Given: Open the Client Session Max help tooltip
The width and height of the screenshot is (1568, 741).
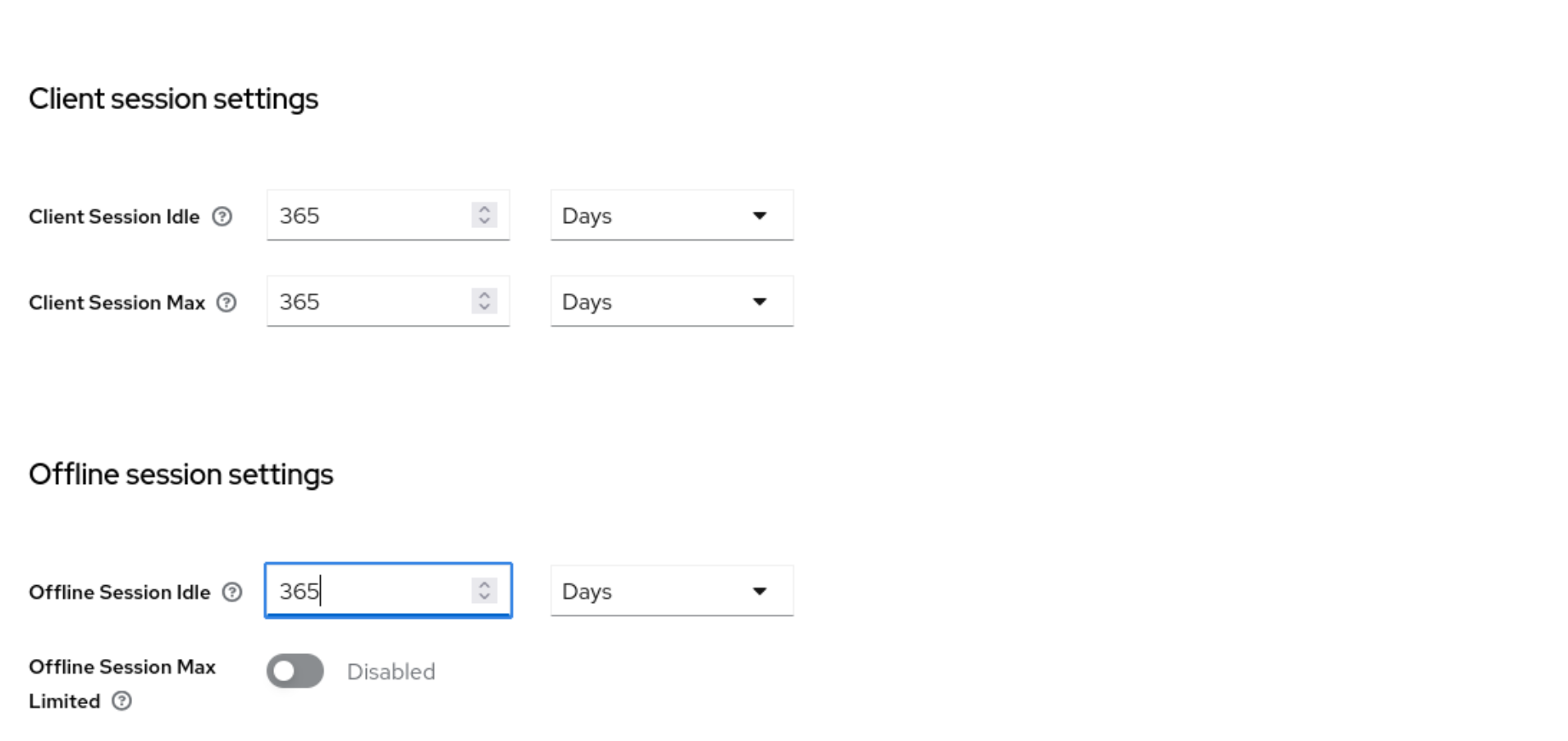Looking at the screenshot, I should [x=227, y=302].
